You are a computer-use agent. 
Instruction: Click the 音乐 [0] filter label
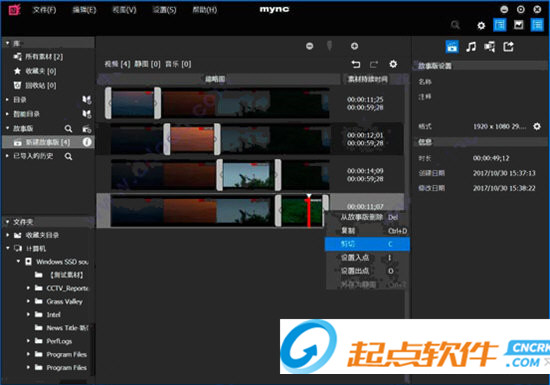click(x=178, y=64)
